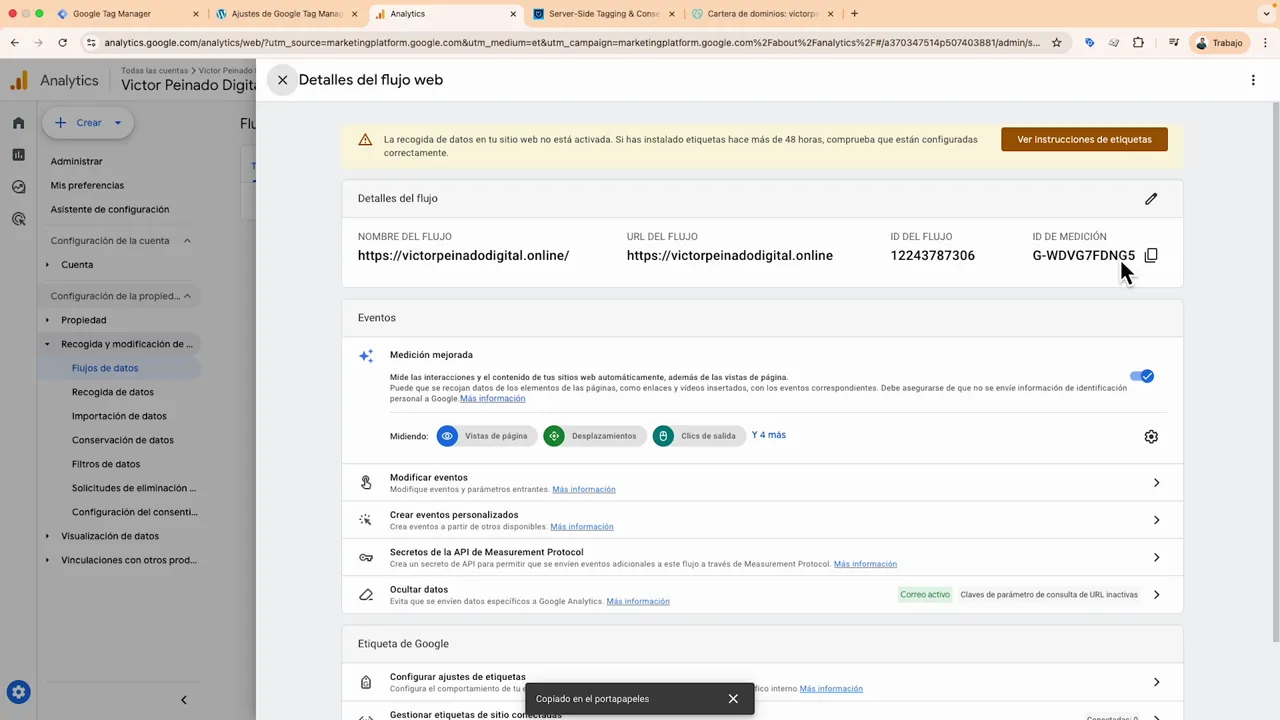Screen dimensions: 1280x720
Task: Open enhanced measurement settings gear
Action: [x=1151, y=436]
